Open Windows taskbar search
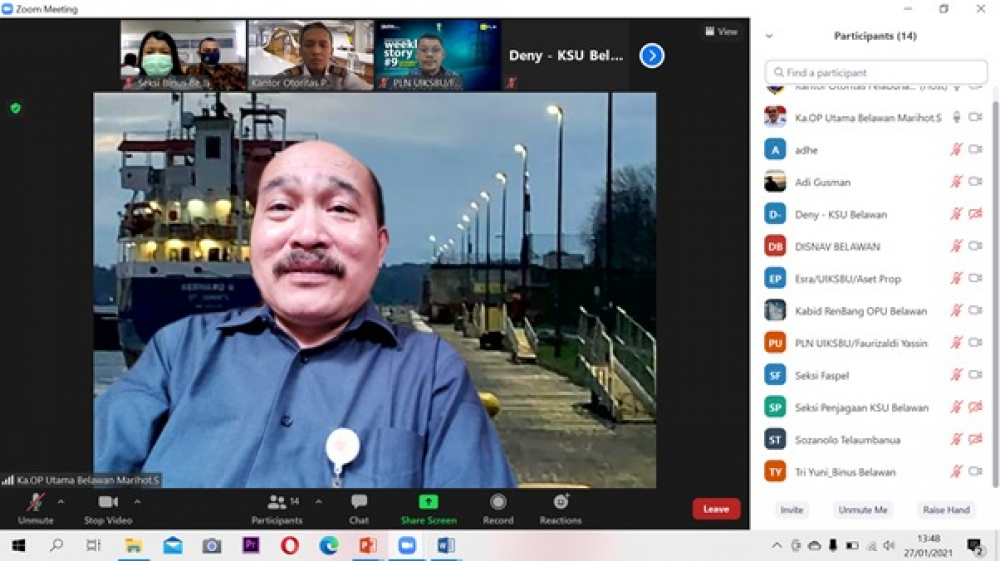 pyautogui.click(x=57, y=546)
